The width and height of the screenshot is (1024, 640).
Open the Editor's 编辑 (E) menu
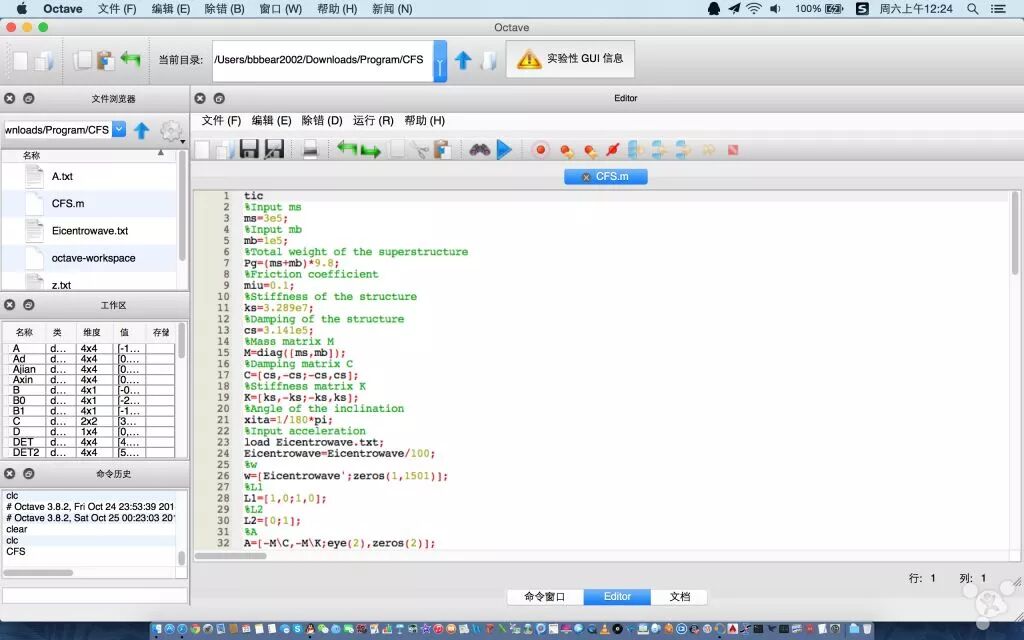(271, 121)
